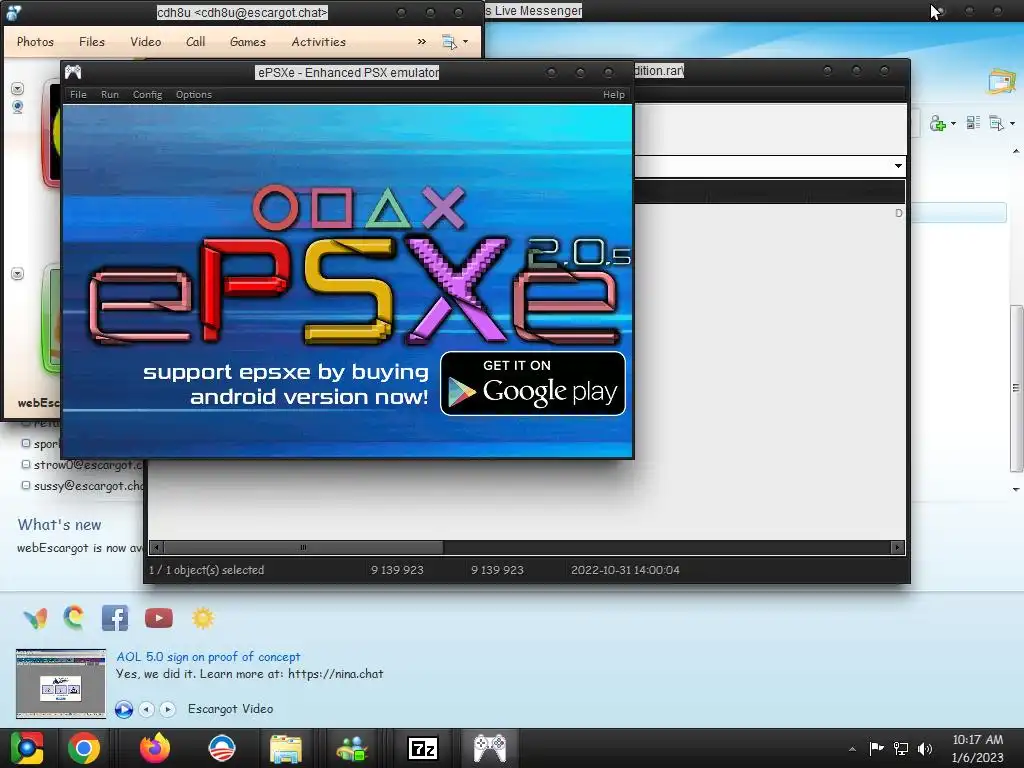
Task: Click the YouTube icon in Messenger
Action: tap(159, 618)
